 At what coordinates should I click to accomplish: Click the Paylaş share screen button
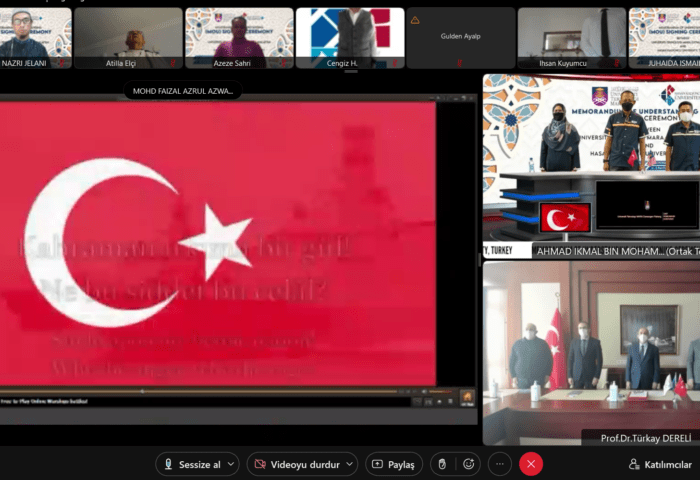[x=394, y=464]
